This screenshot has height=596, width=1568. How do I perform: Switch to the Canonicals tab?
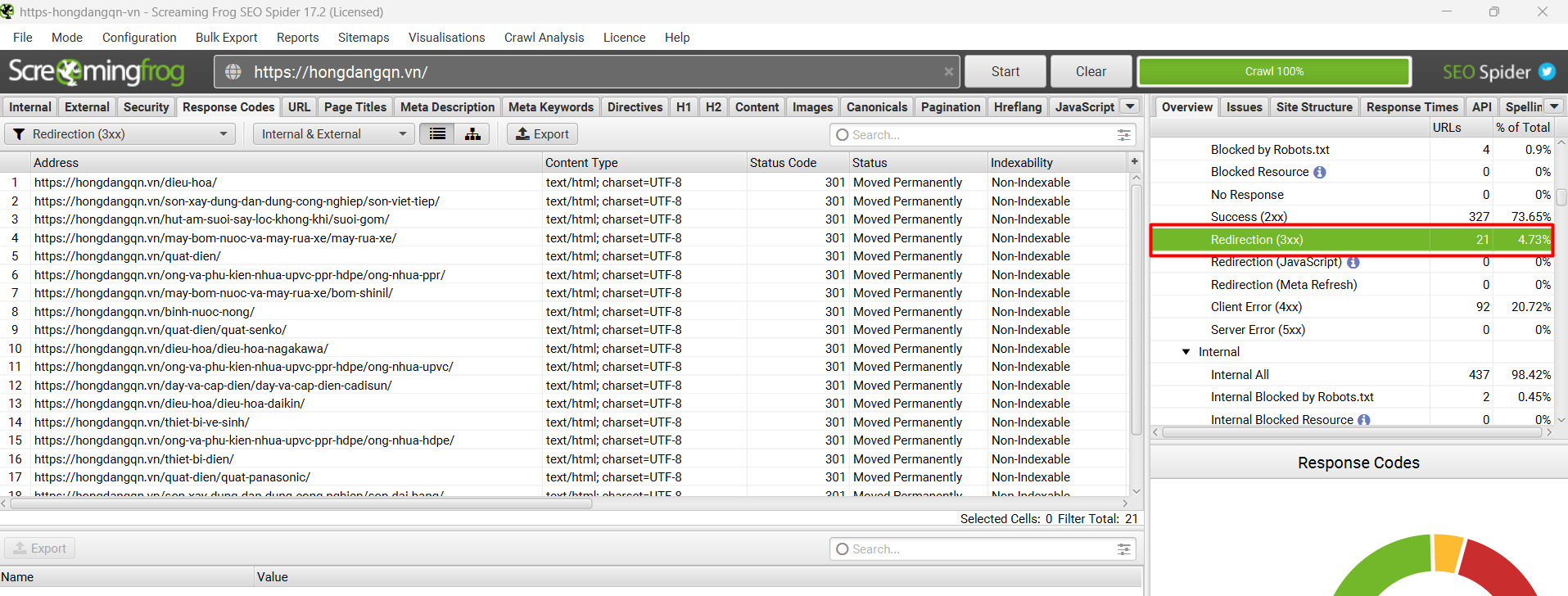click(877, 107)
